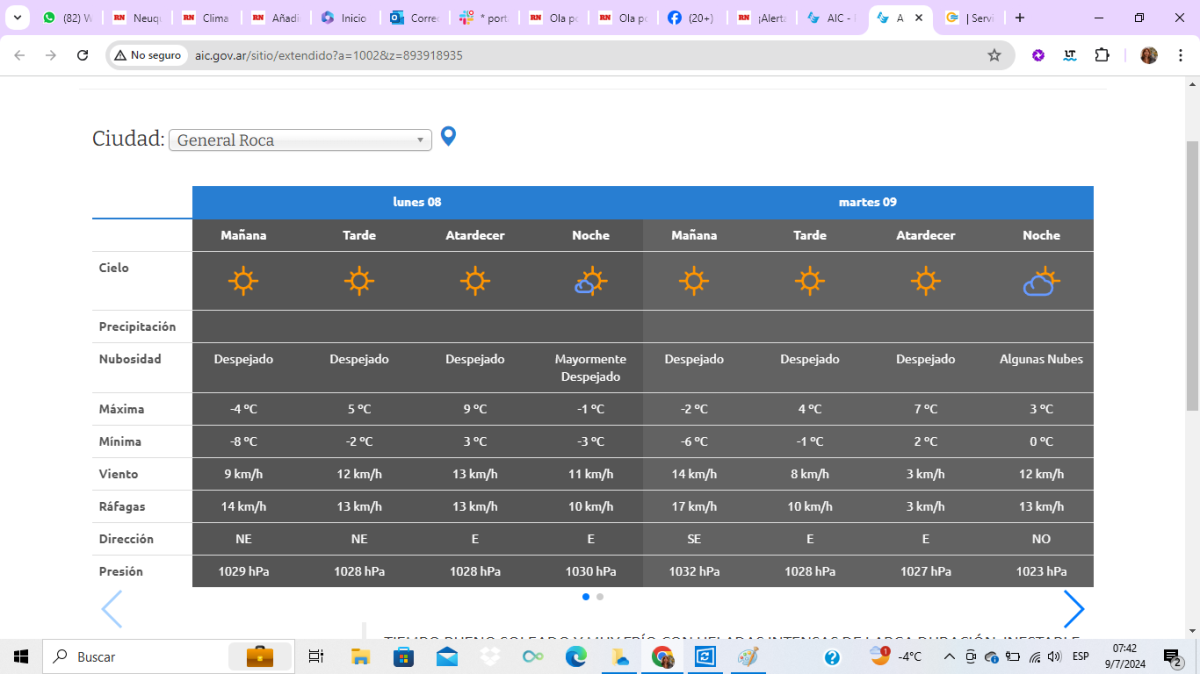
Task: Click the page vertical scrollbar
Action: (x=1191, y=275)
